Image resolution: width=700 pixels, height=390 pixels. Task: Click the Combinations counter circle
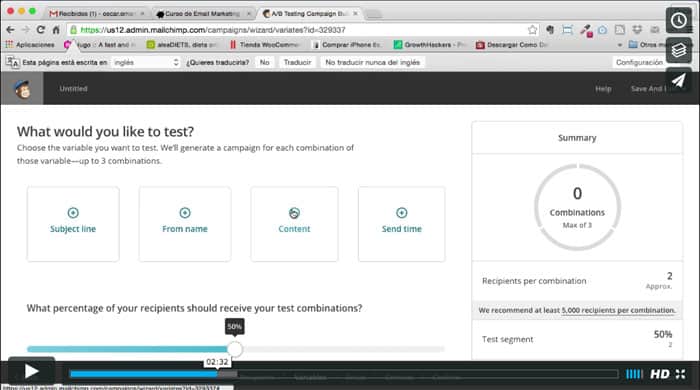click(577, 207)
